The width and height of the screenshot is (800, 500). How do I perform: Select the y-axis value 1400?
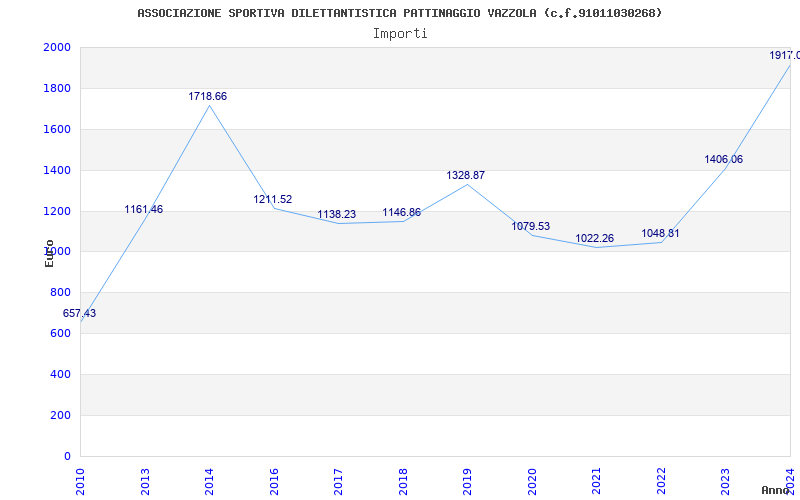(x=57, y=170)
